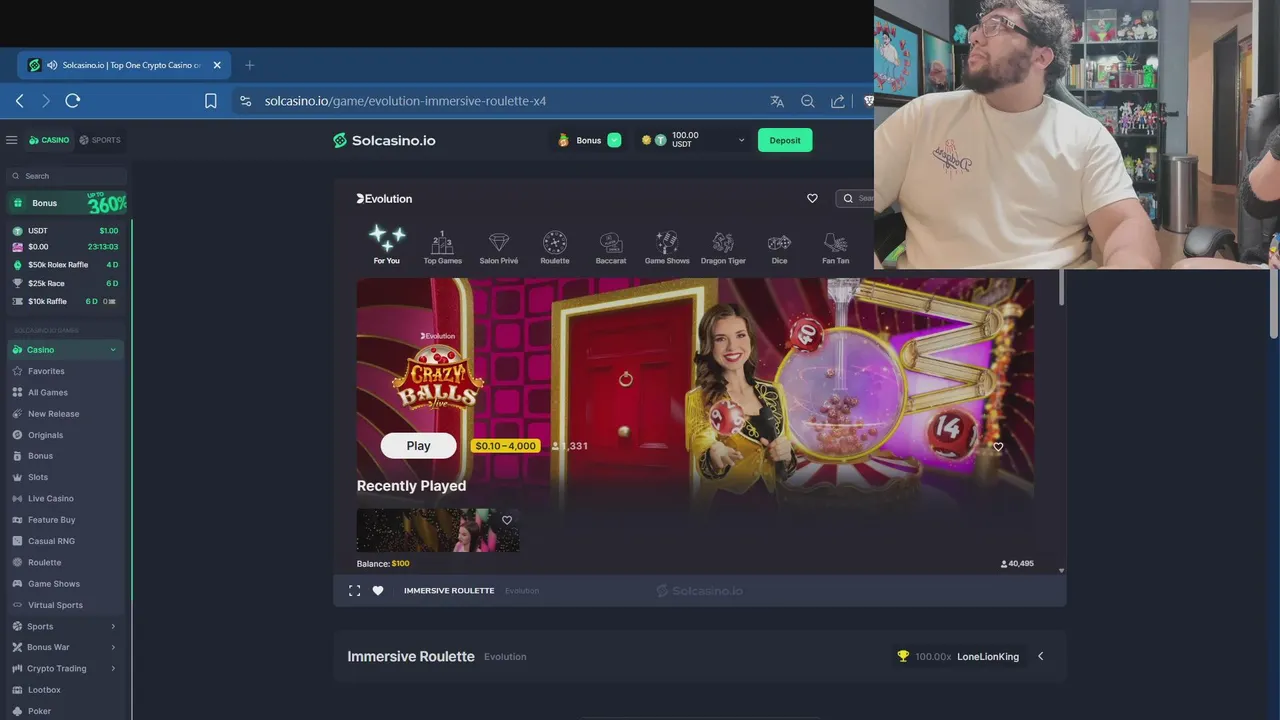
Task: Close the Solcasino.io browser tab
Action: [217, 65]
